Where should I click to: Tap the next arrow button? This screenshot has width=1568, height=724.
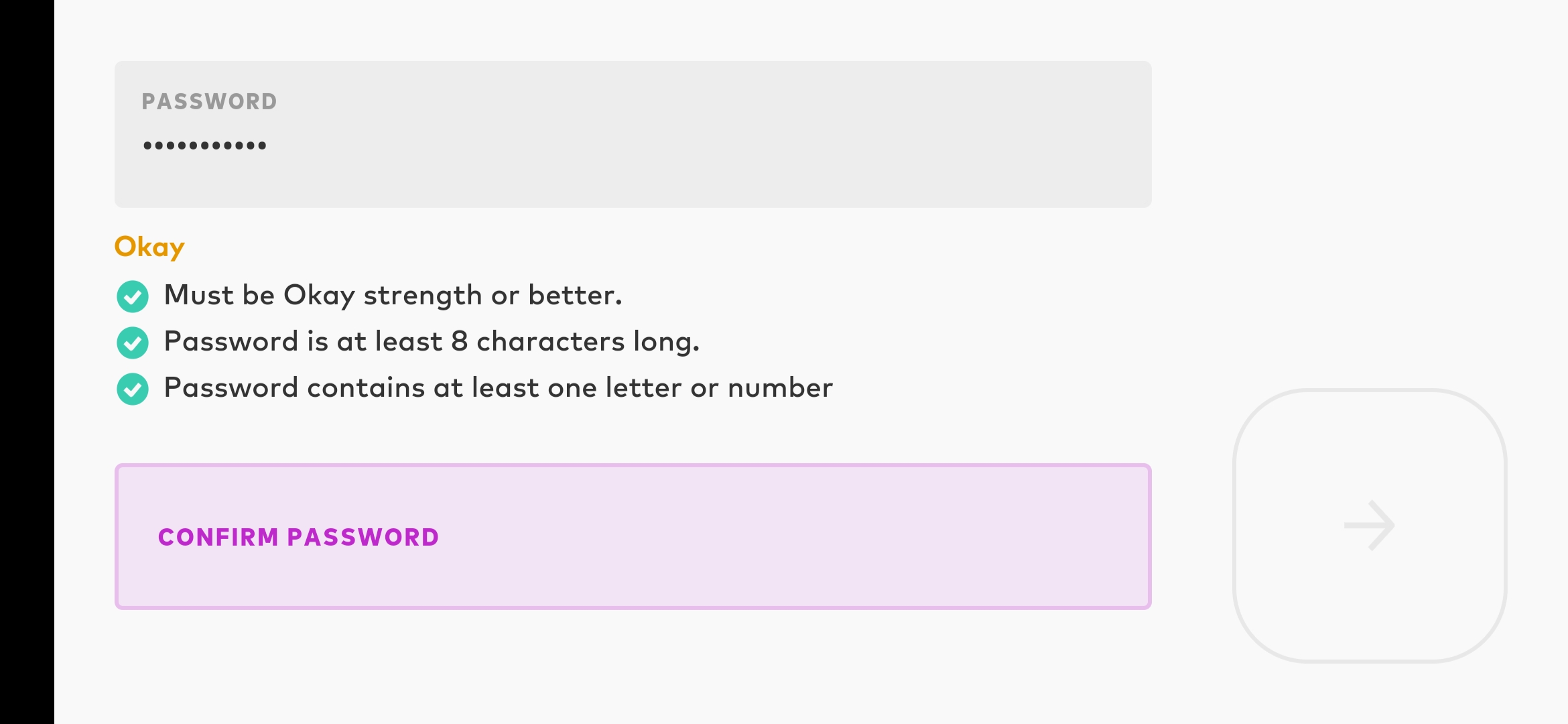(x=1370, y=526)
